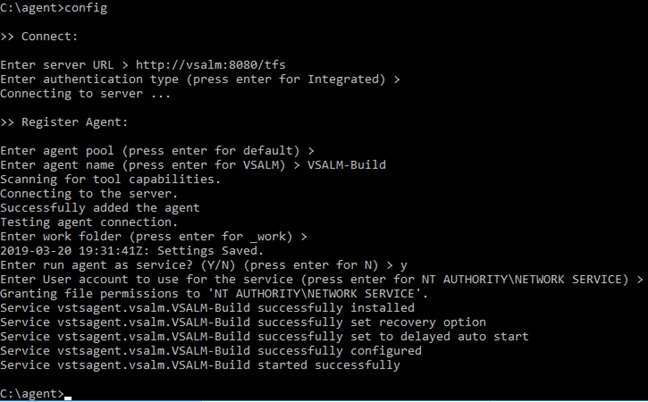This screenshot has height=402, width=648.
Task: Click the blinking cursor at C:\agent> prompt
Action: pos(68,398)
